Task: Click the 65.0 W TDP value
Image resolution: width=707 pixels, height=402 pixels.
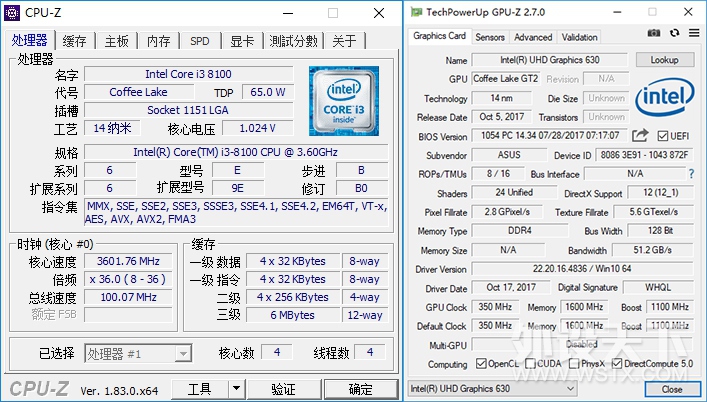Action: pos(268,92)
